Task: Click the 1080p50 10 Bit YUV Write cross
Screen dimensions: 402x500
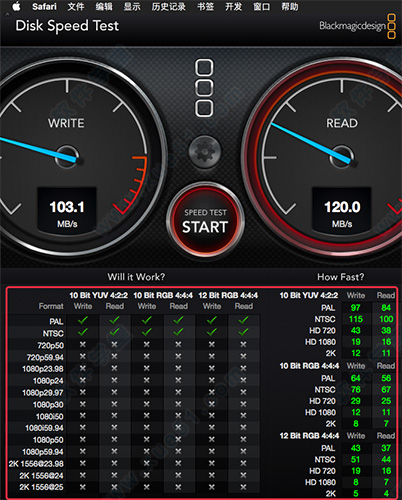Action: point(83,439)
